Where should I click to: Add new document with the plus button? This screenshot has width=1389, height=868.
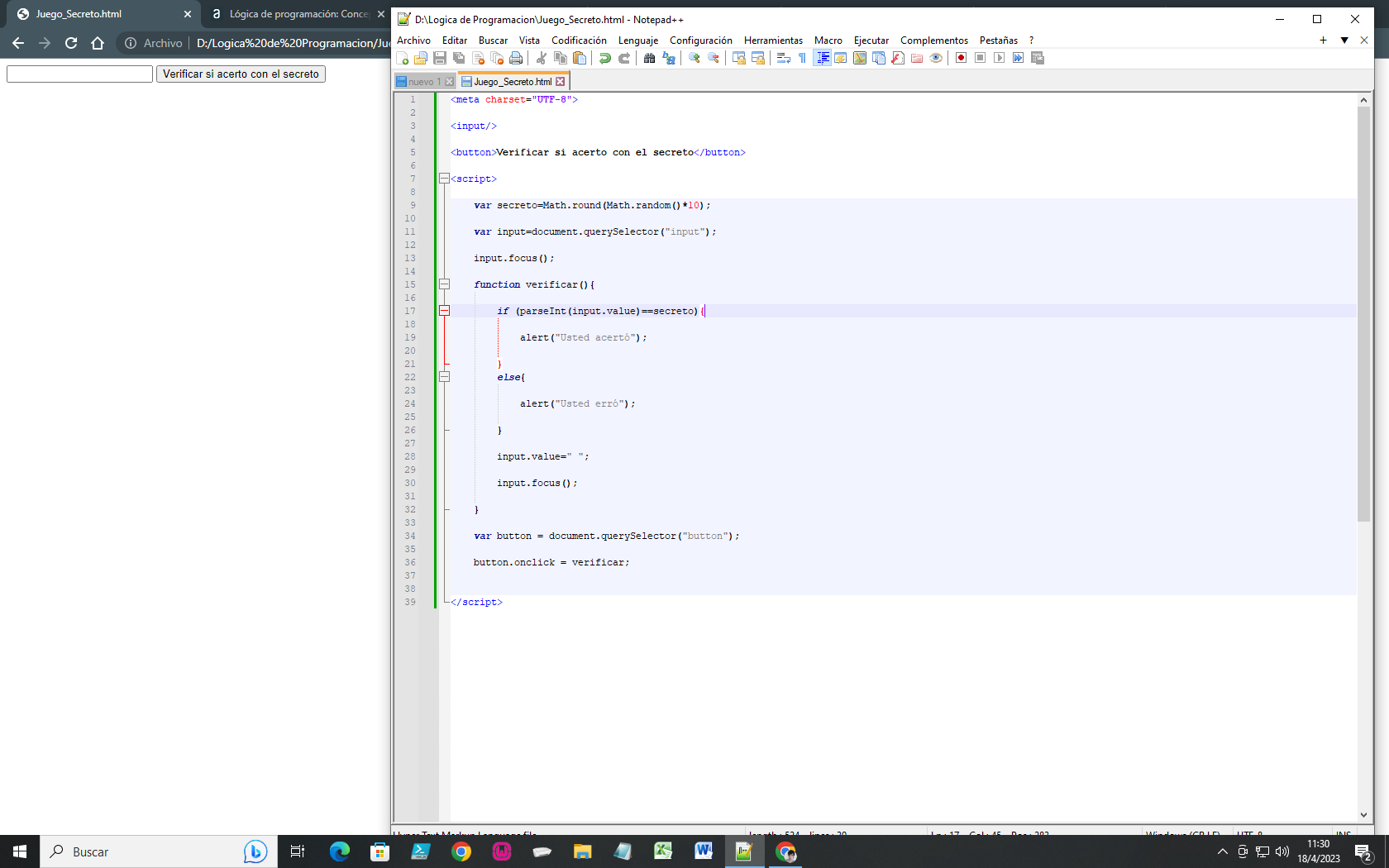pos(1323,40)
